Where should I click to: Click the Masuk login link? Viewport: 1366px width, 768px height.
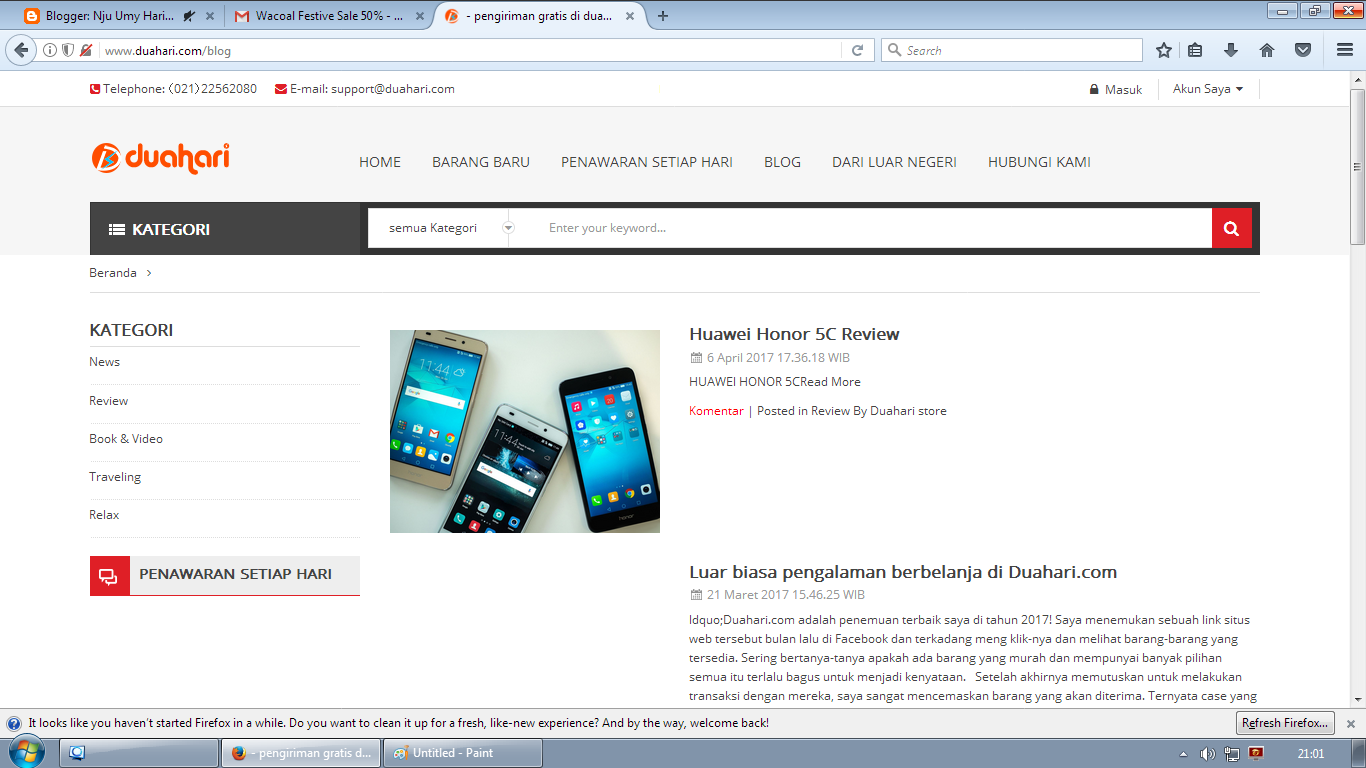coord(1123,90)
